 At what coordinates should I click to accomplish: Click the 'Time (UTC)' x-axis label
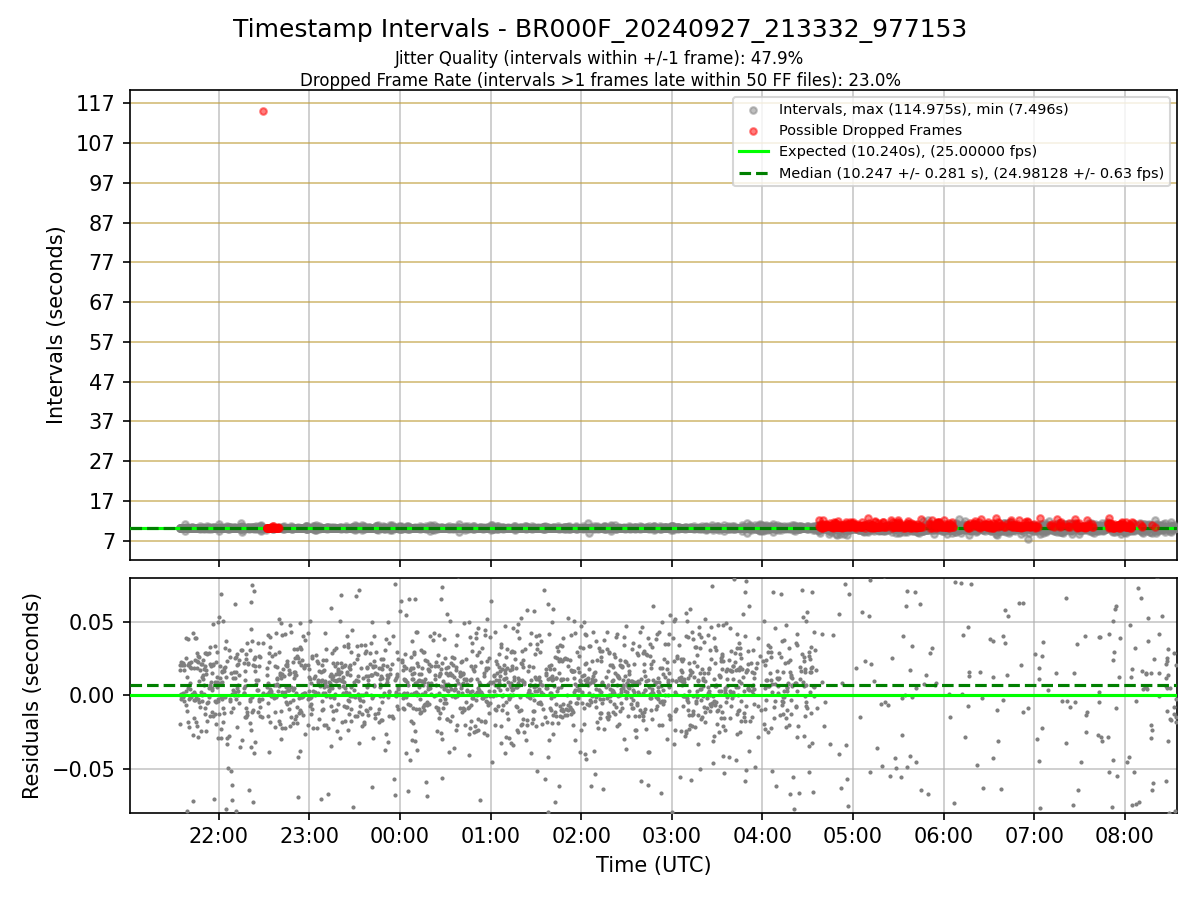[x=653, y=865]
